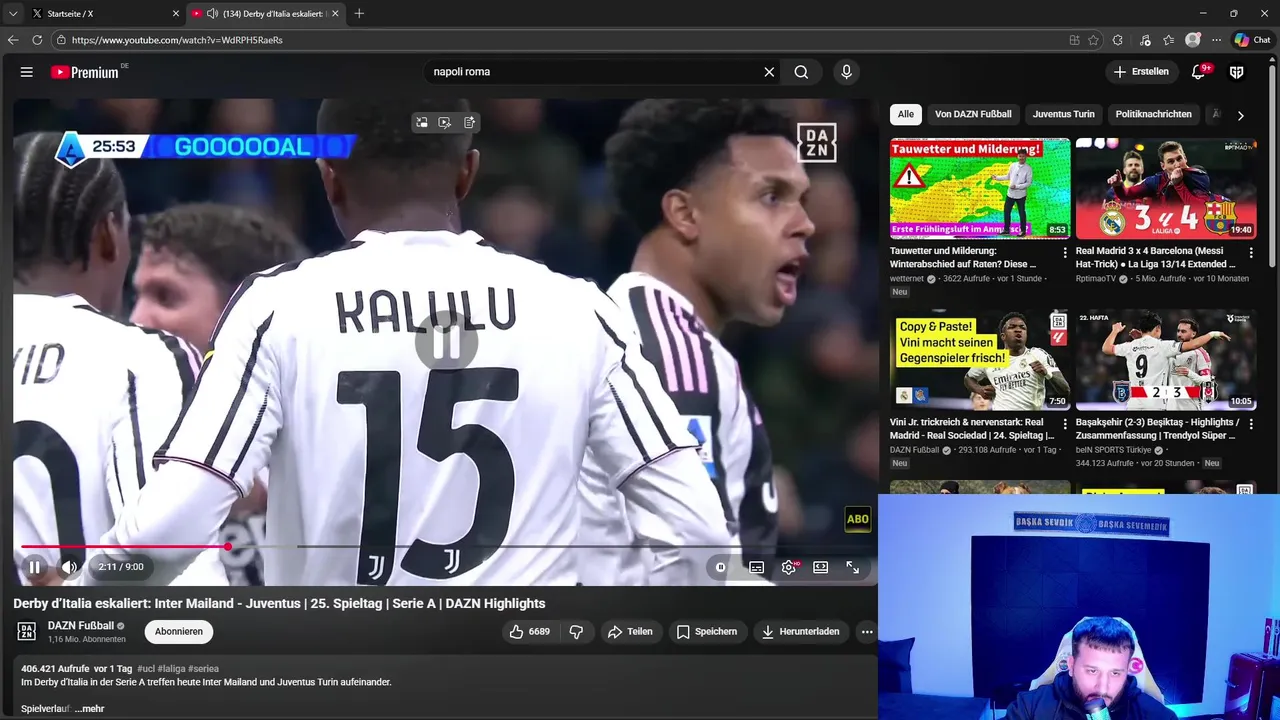
Task: Focus the browser address bar URL
Action: [x=177, y=40]
